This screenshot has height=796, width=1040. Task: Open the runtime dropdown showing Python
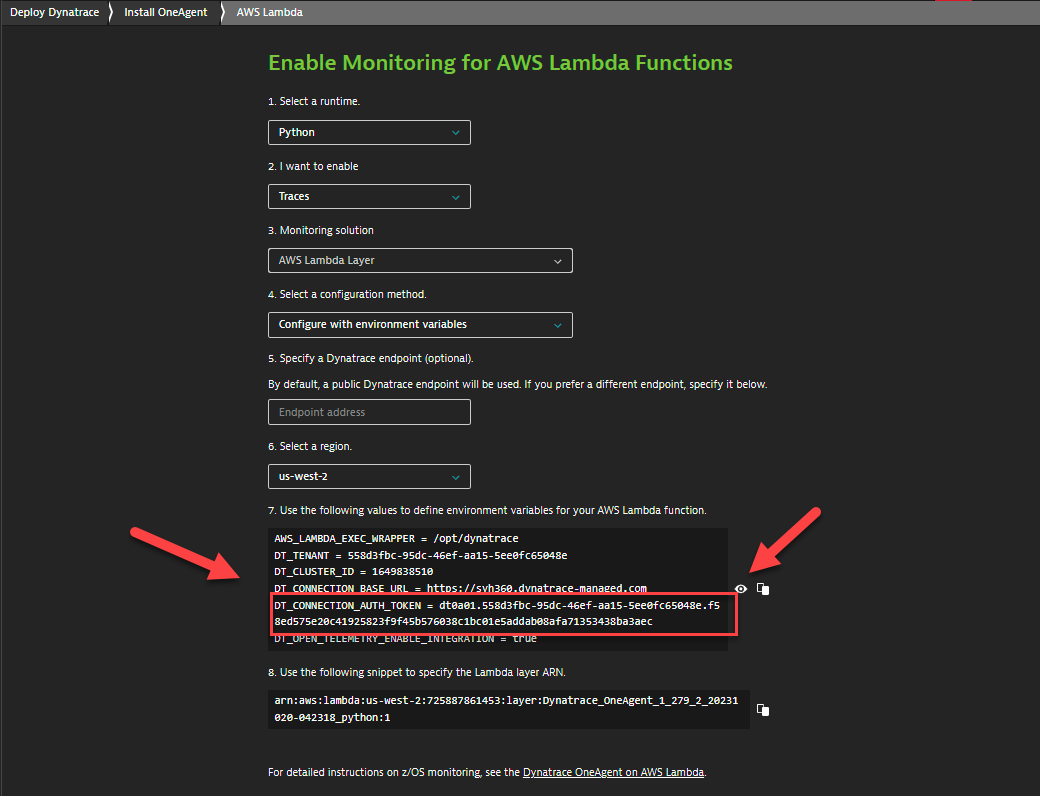click(369, 132)
